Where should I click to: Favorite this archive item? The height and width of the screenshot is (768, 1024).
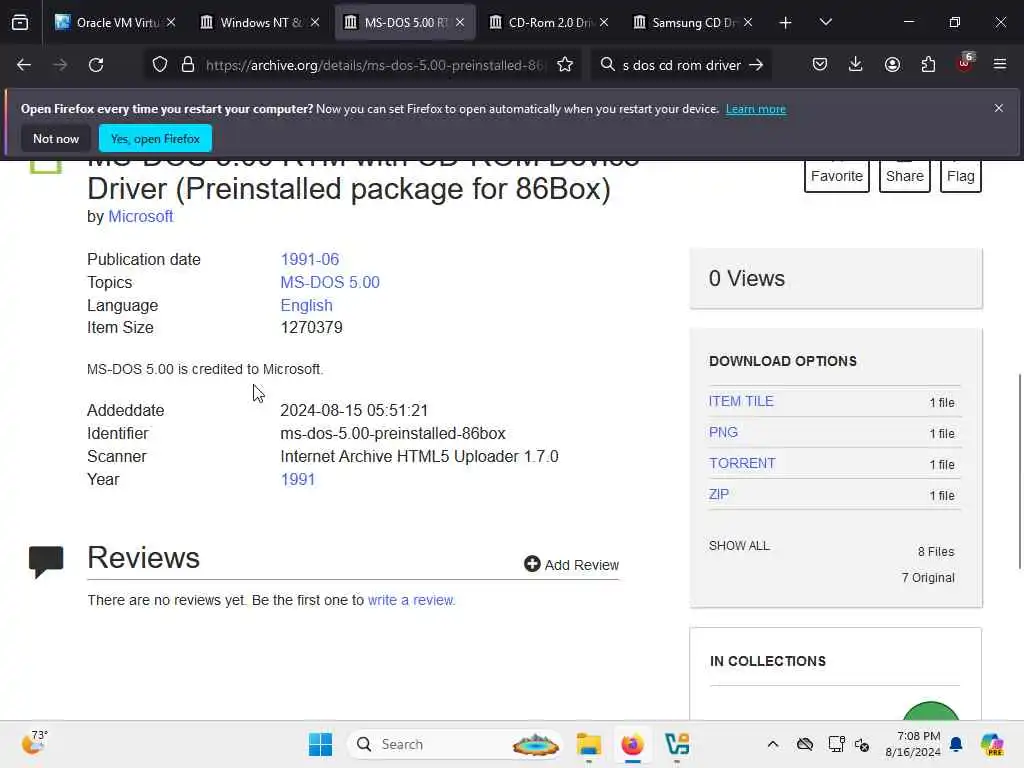(837, 176)
